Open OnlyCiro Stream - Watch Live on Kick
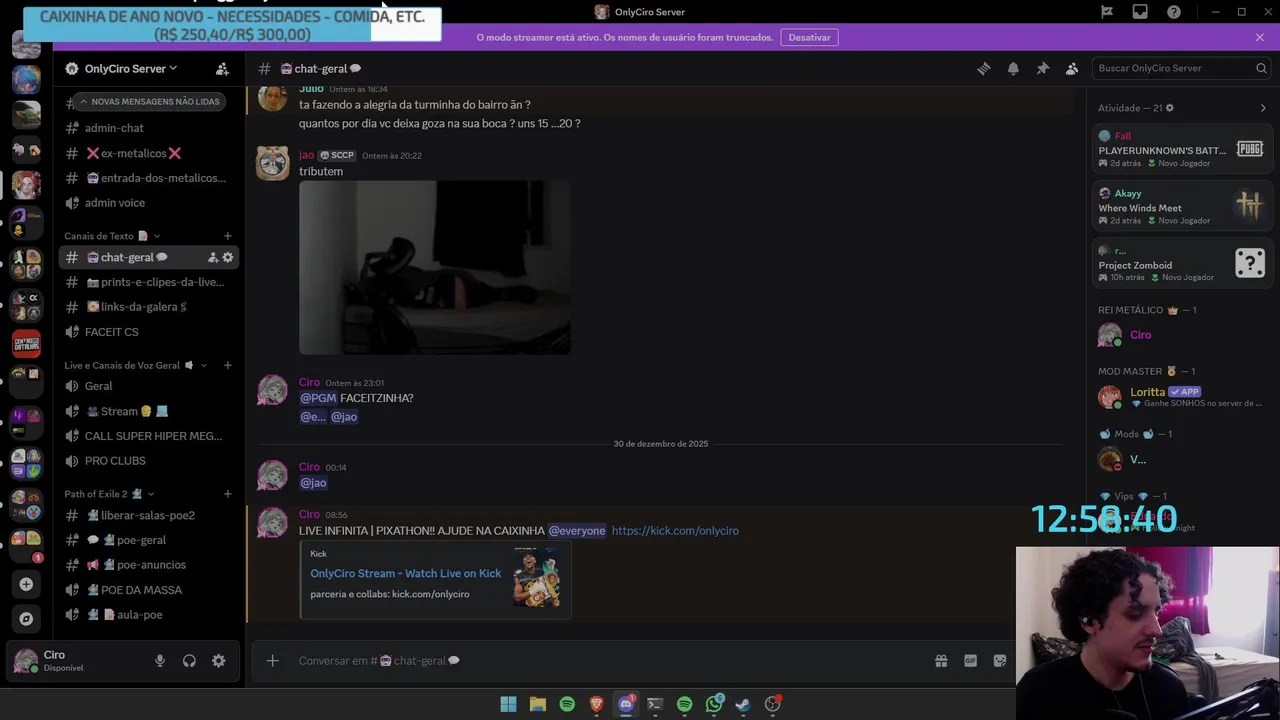The image size is (1280, 720). click(x=405, y=573)
